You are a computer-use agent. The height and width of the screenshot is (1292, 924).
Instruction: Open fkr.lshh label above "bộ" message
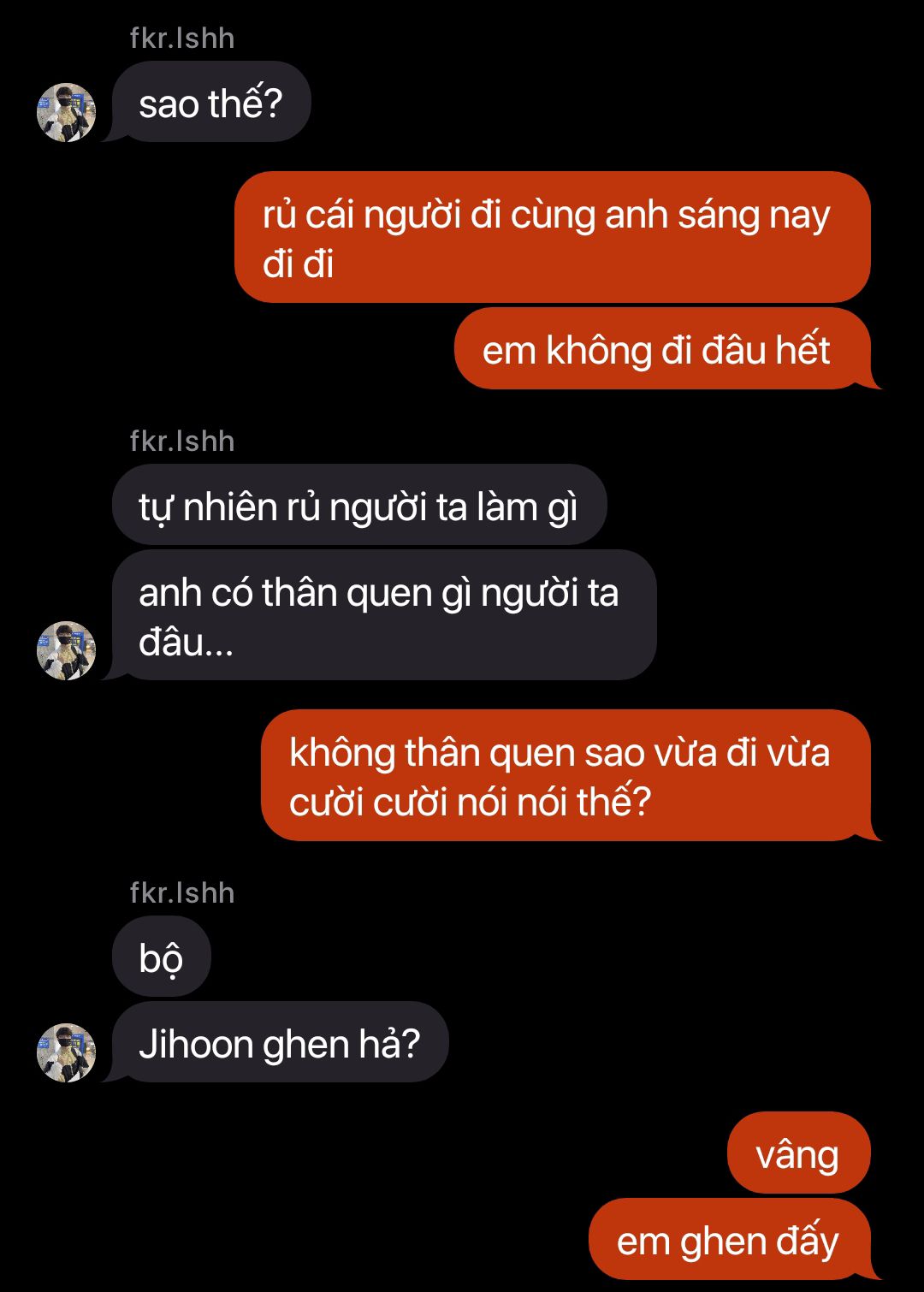(x=182, y=893)
